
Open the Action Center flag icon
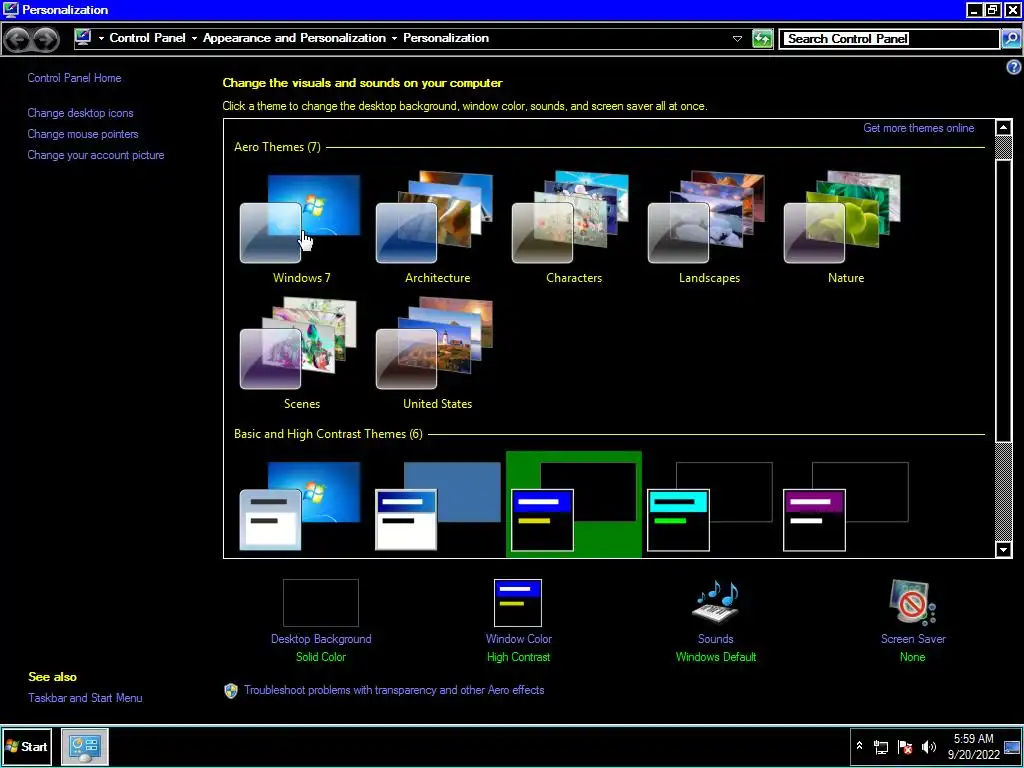[x=905, y=747]
